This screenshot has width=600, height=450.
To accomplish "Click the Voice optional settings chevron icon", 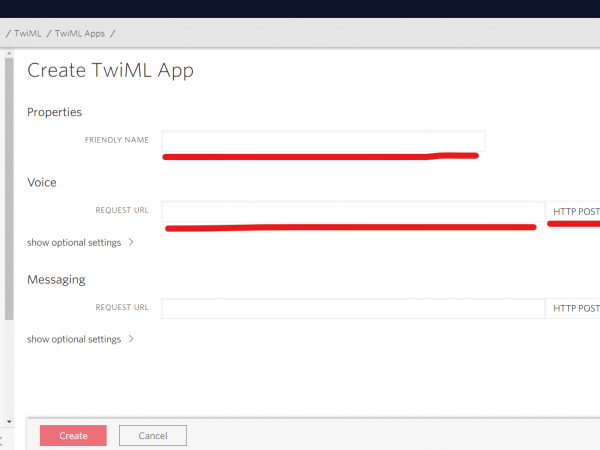I will (131, 242).
